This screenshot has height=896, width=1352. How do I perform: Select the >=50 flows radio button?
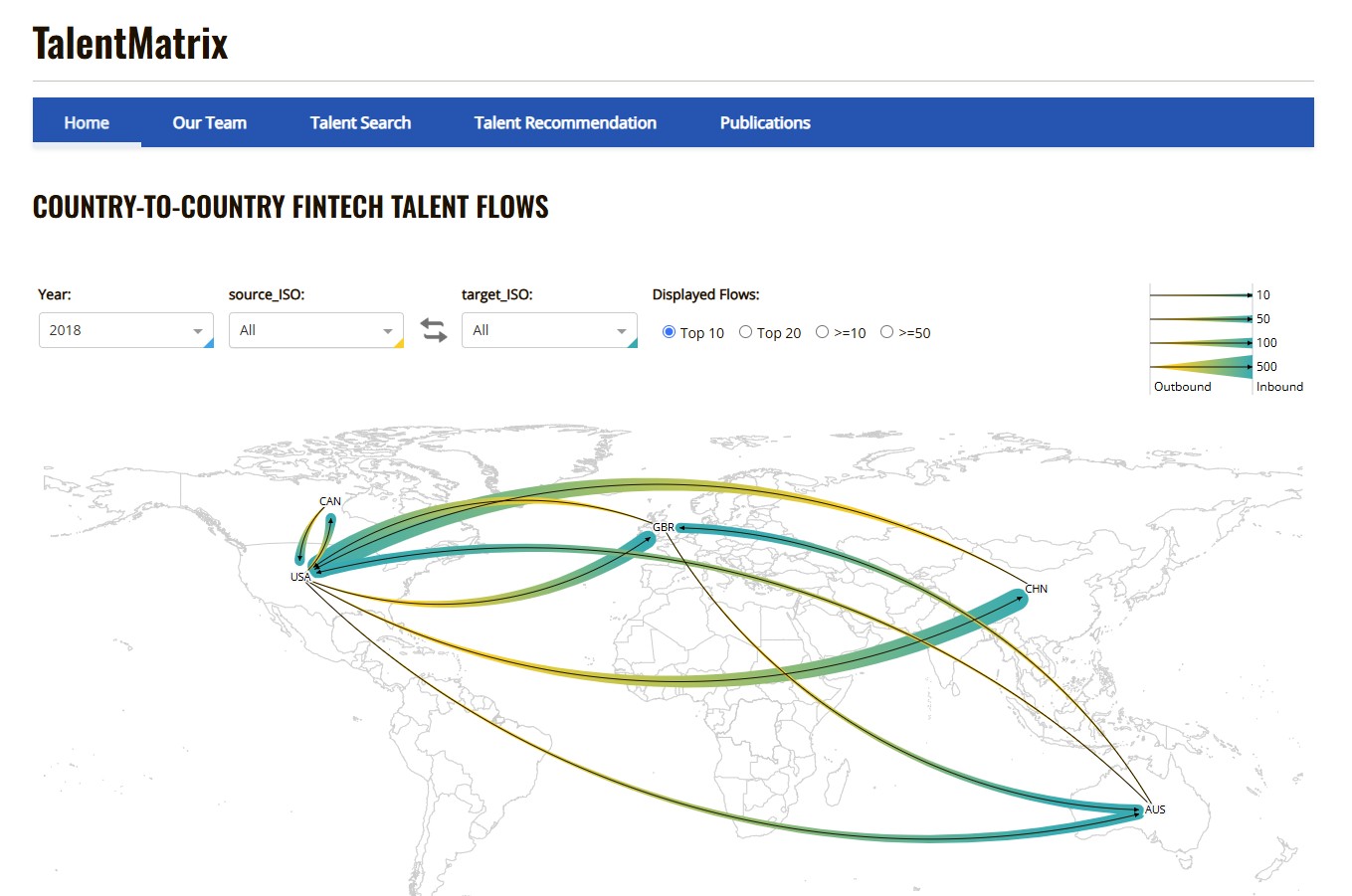[x=886, y=331]
